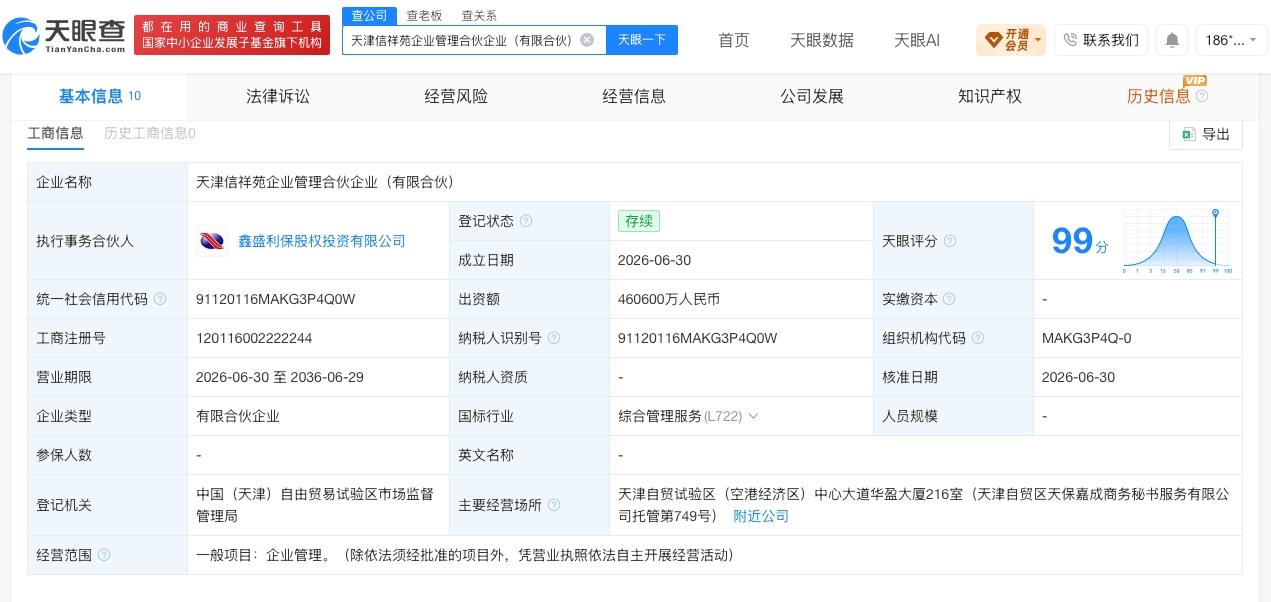Click the 成立日期 value 2026-06-30
The height and width of the screenshot is (602, 1271).
point(655,260)
